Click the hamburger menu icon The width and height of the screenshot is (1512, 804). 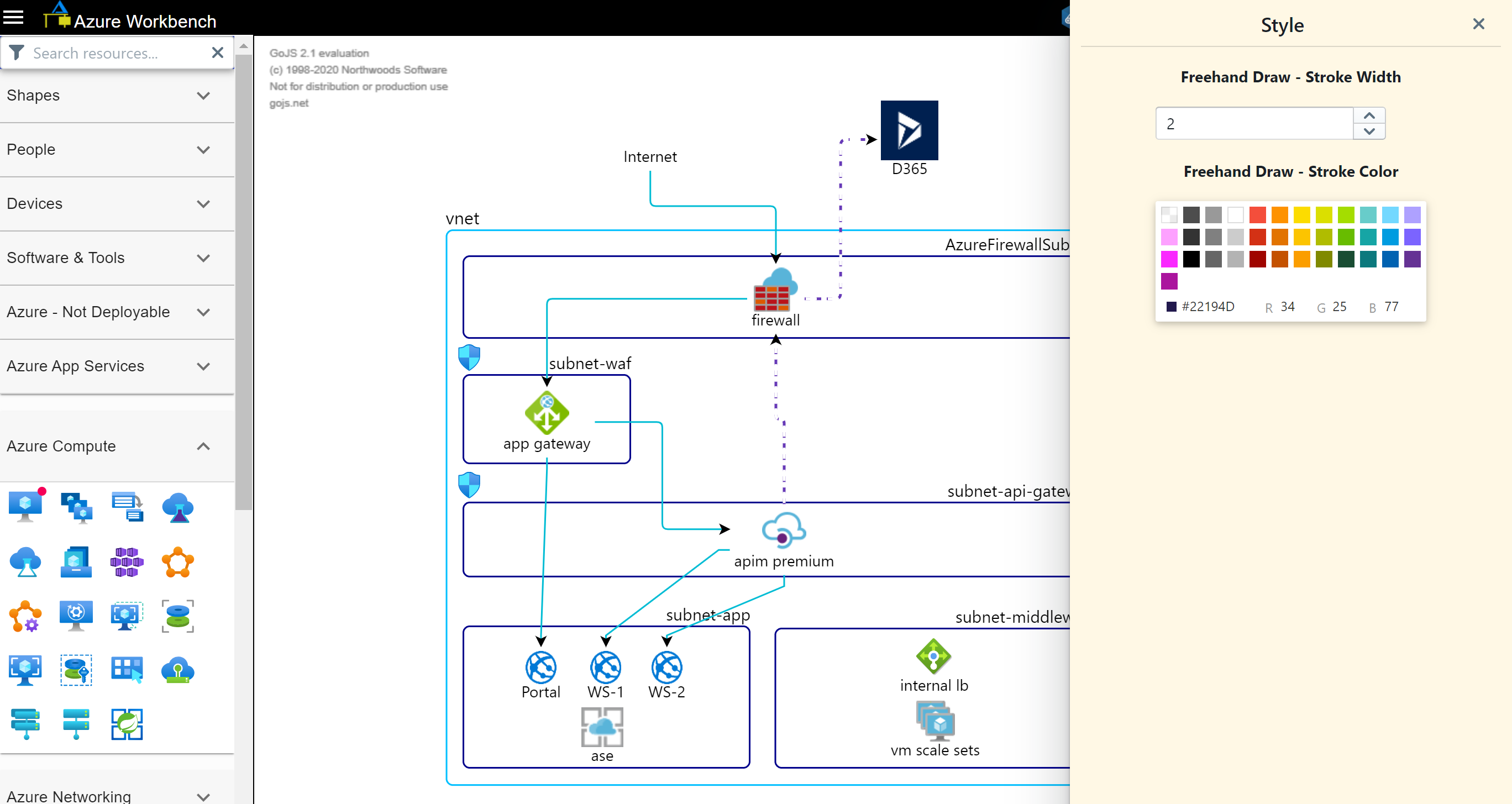click(13, 18)
